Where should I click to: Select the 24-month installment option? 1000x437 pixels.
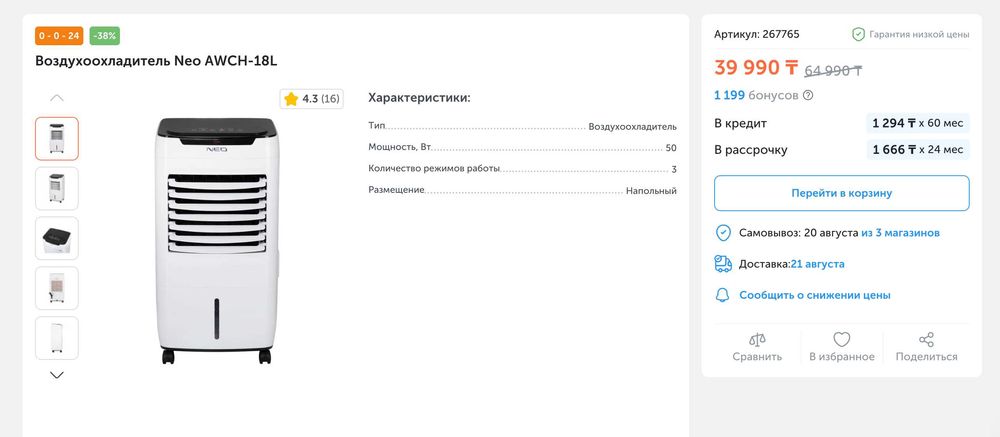[917, 150]
